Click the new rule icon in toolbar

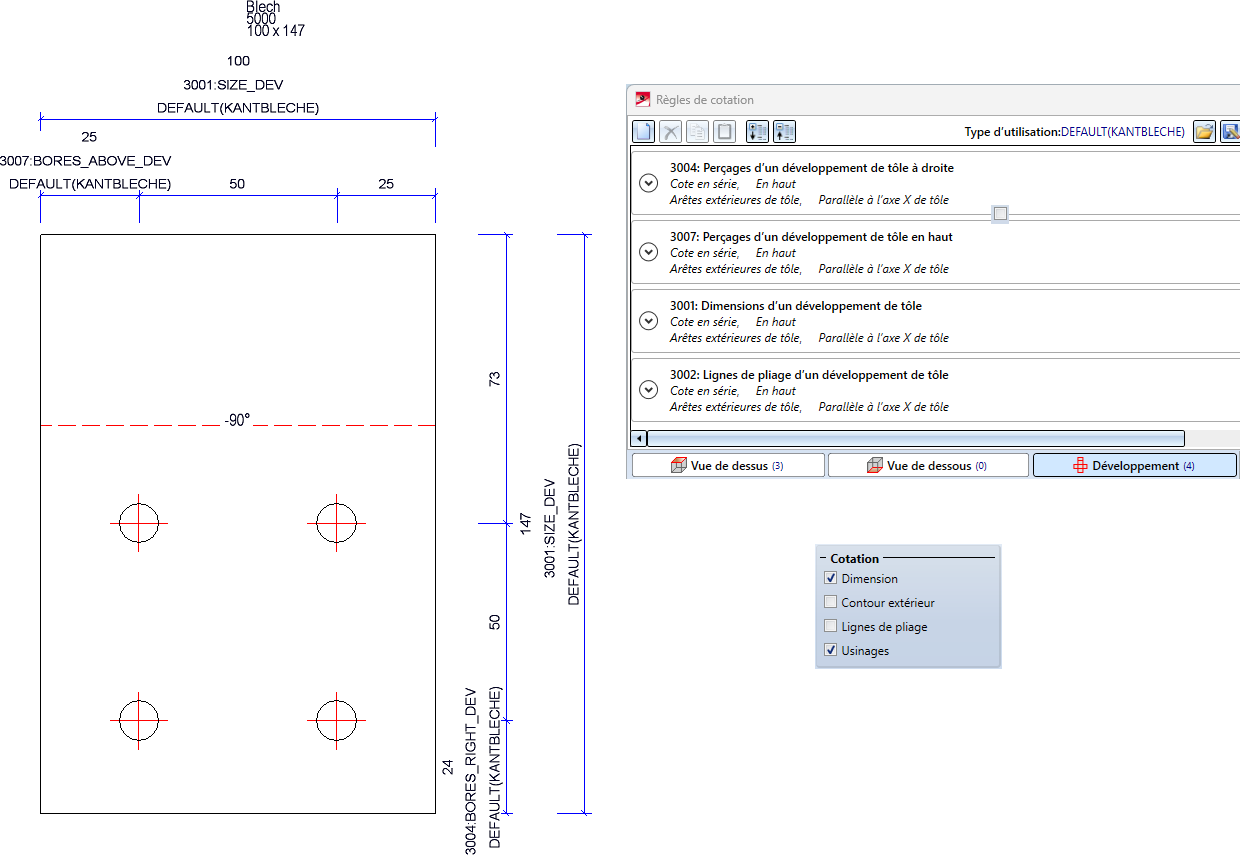pos(645,131)
